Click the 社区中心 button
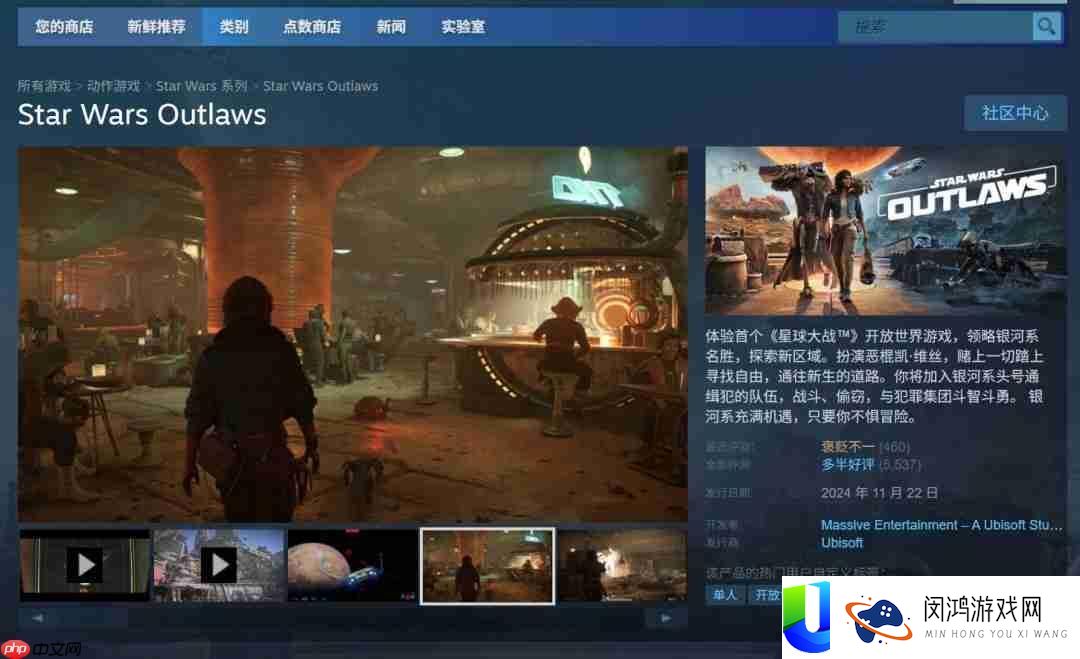1080x659 pixels. click(1015, 113)
